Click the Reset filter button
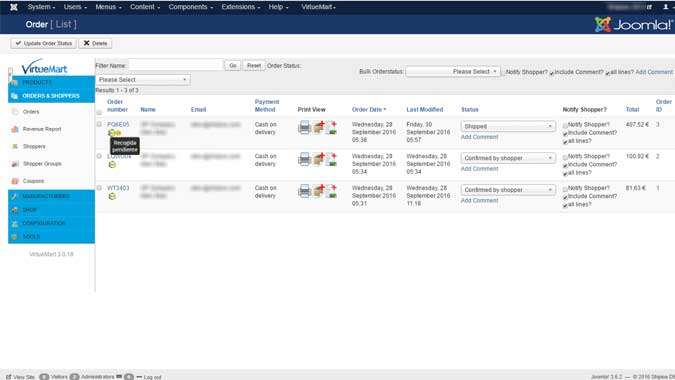675x380 pixels. (254, 65)
